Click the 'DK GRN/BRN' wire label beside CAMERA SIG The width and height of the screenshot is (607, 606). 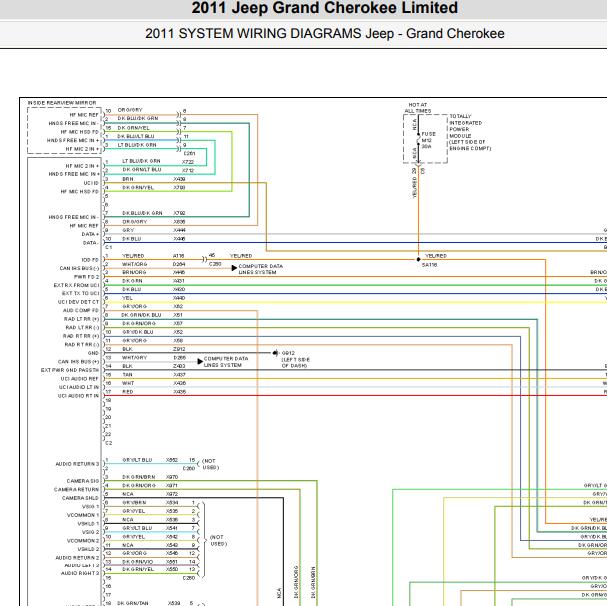139,477
